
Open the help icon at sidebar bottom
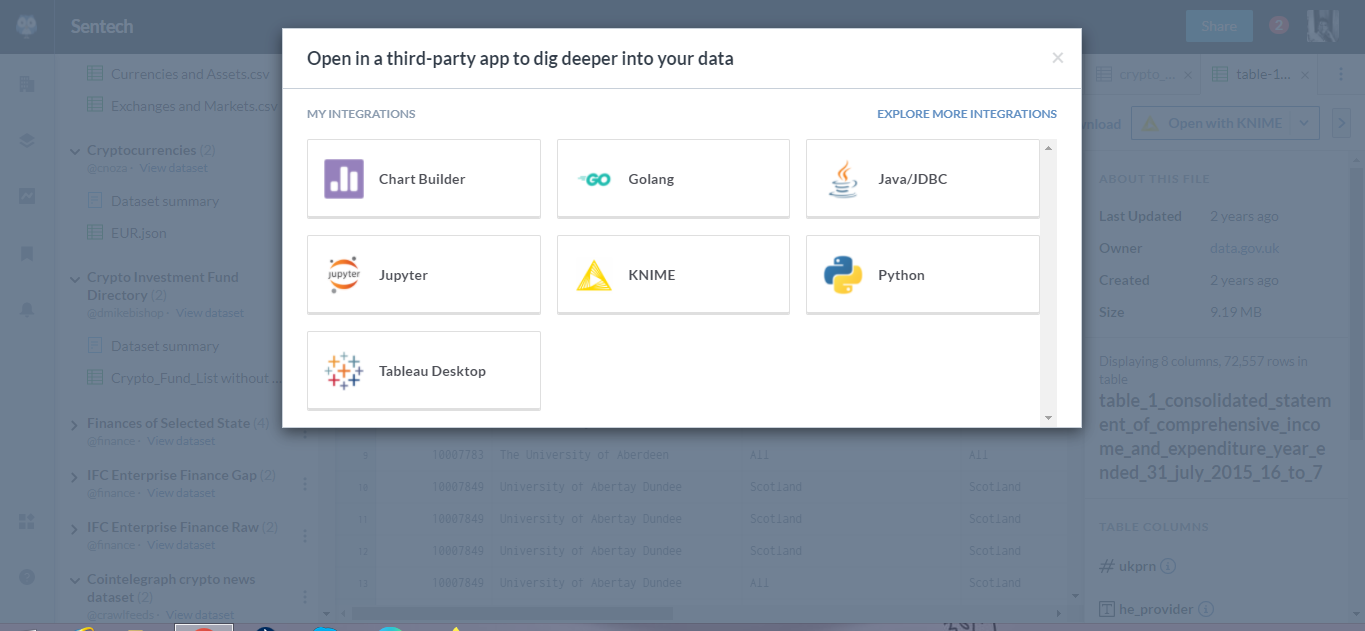(27, 577)
